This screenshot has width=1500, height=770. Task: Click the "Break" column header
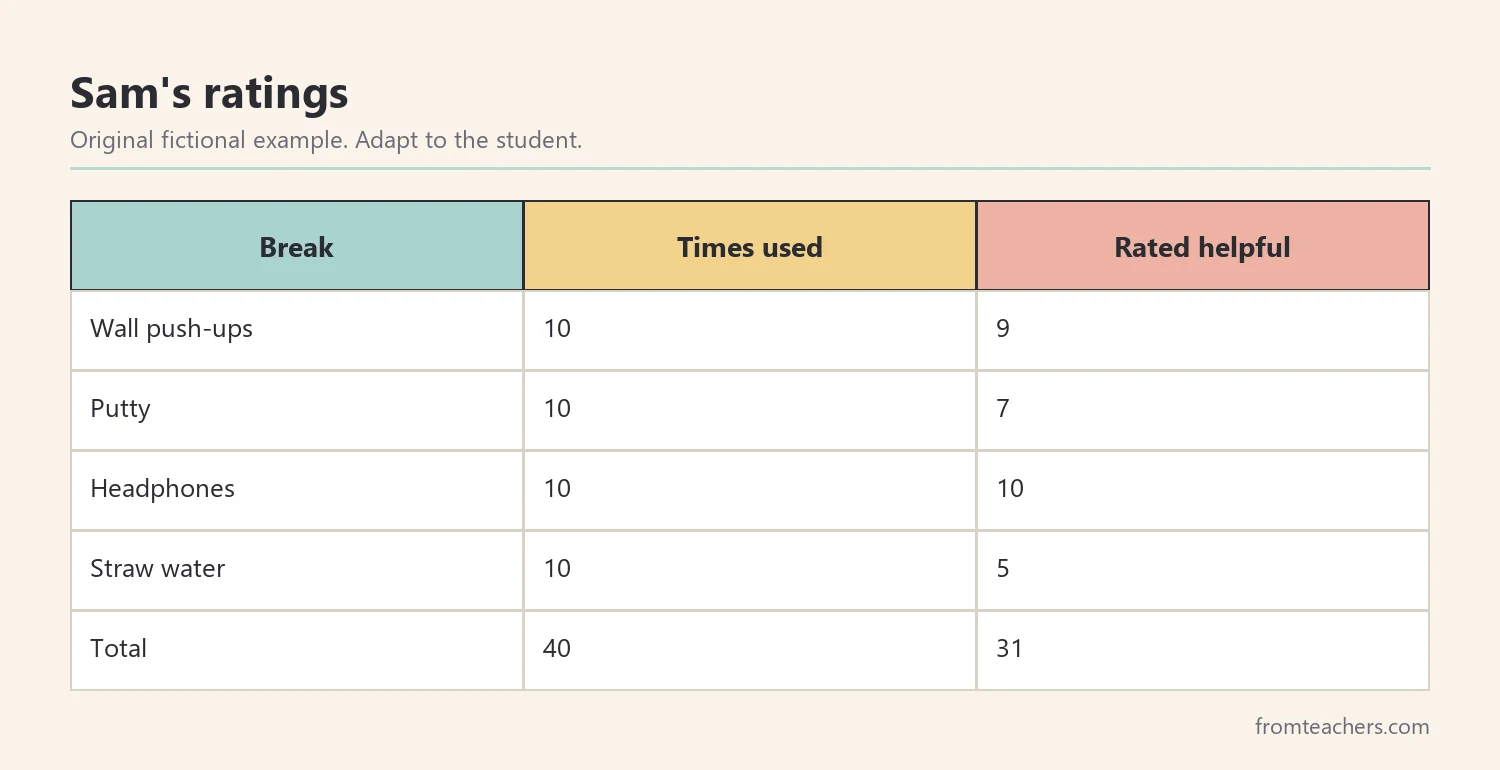tap(297, 246)
